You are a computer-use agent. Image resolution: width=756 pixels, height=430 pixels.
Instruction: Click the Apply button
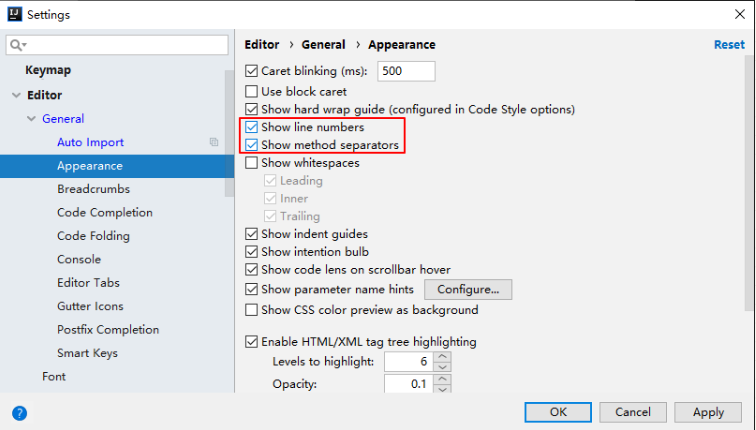click(708, 412)
